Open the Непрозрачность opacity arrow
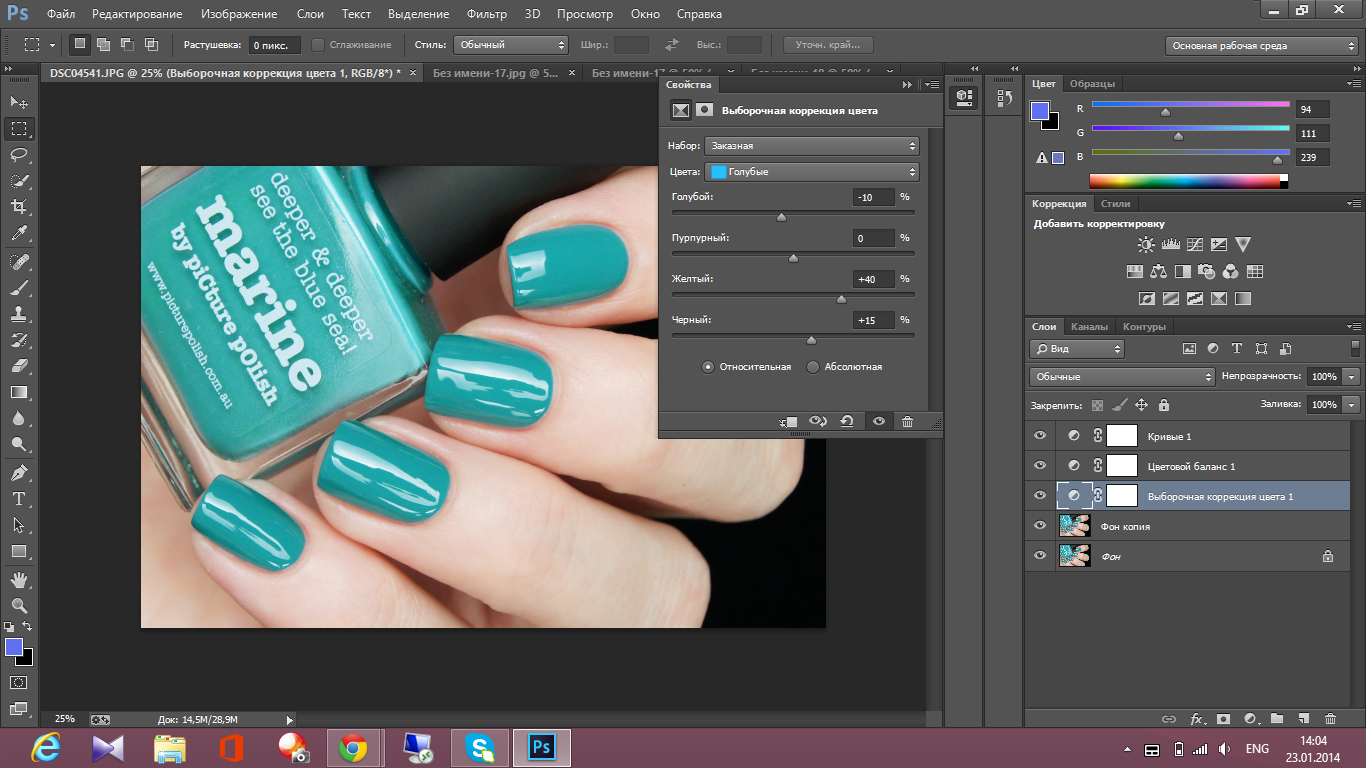Viewport: 1366px width, 768px height. 1352,377
